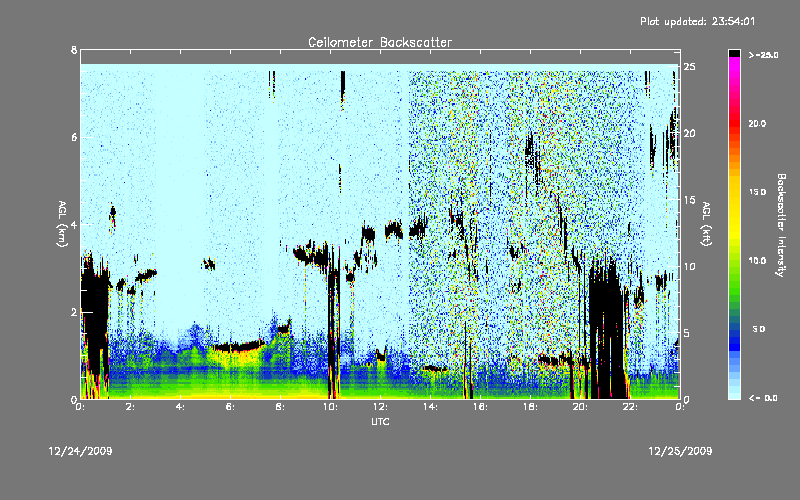Select the "Backscatter Intensity" colorbar label

[x=781, y=225]
